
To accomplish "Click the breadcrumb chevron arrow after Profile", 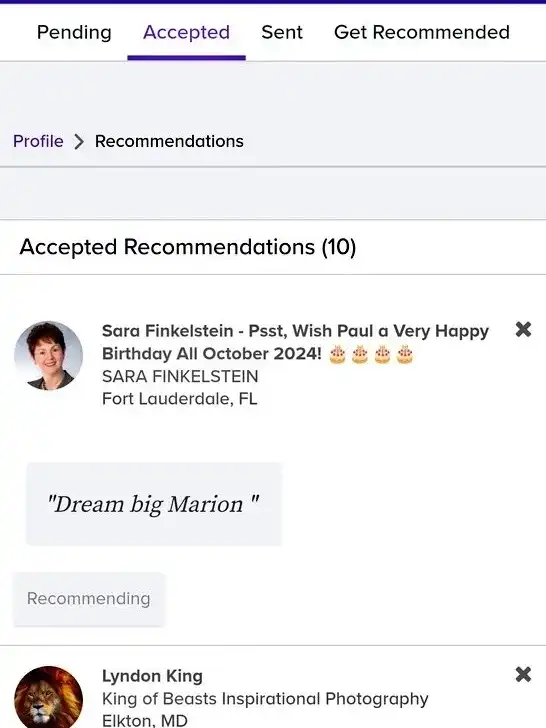I will point(79,142).
